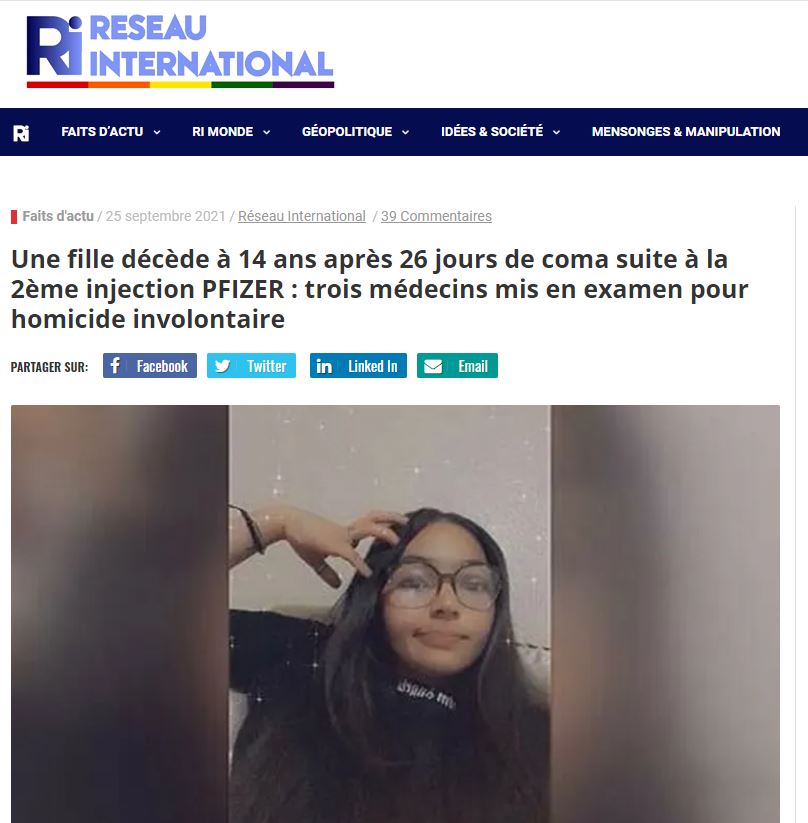808x823 pixels.
Task: Expand the Idées & Société dropdown chevron
Action: pos(557,132)
